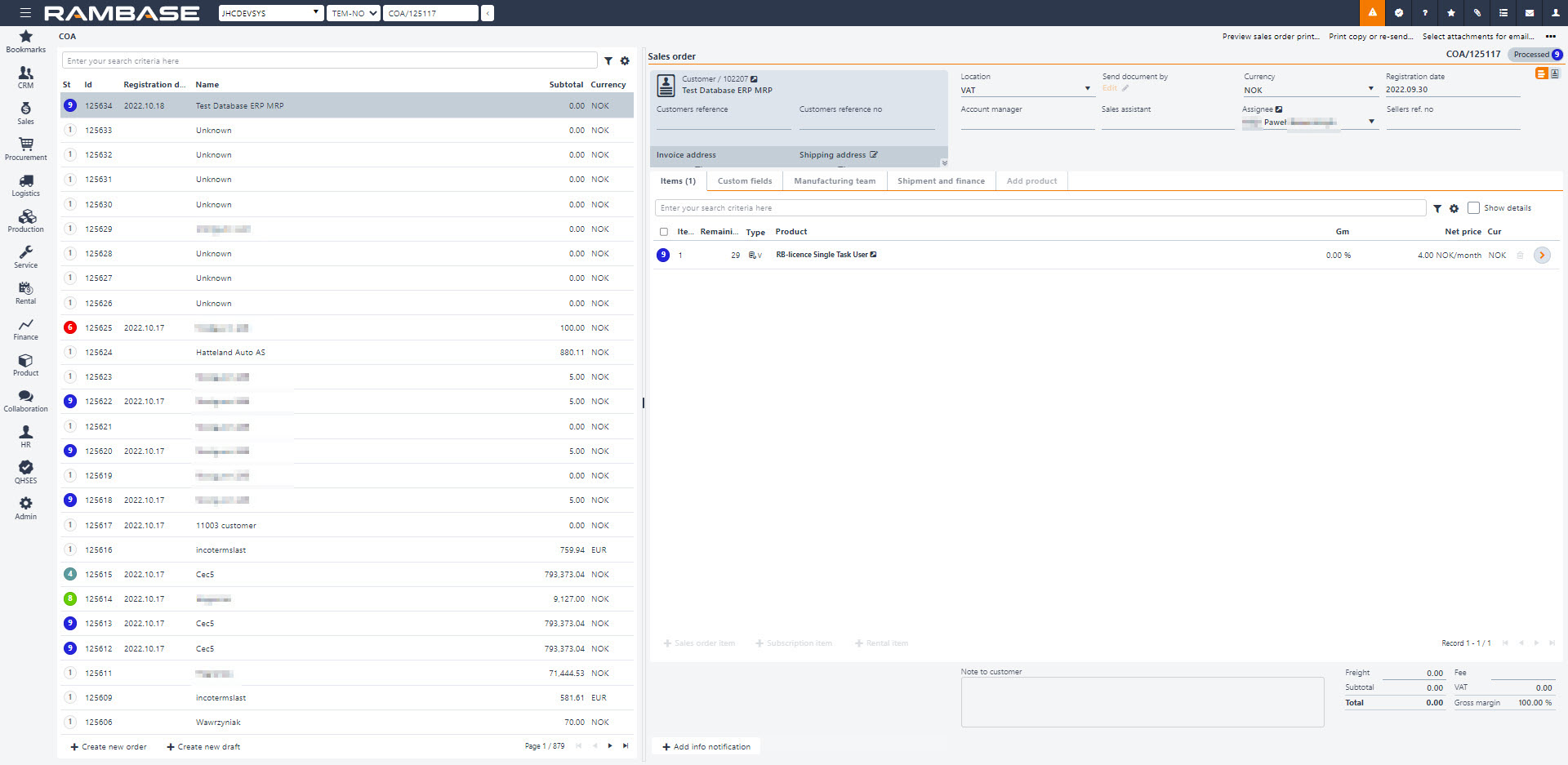Click Create new order button

109,747
